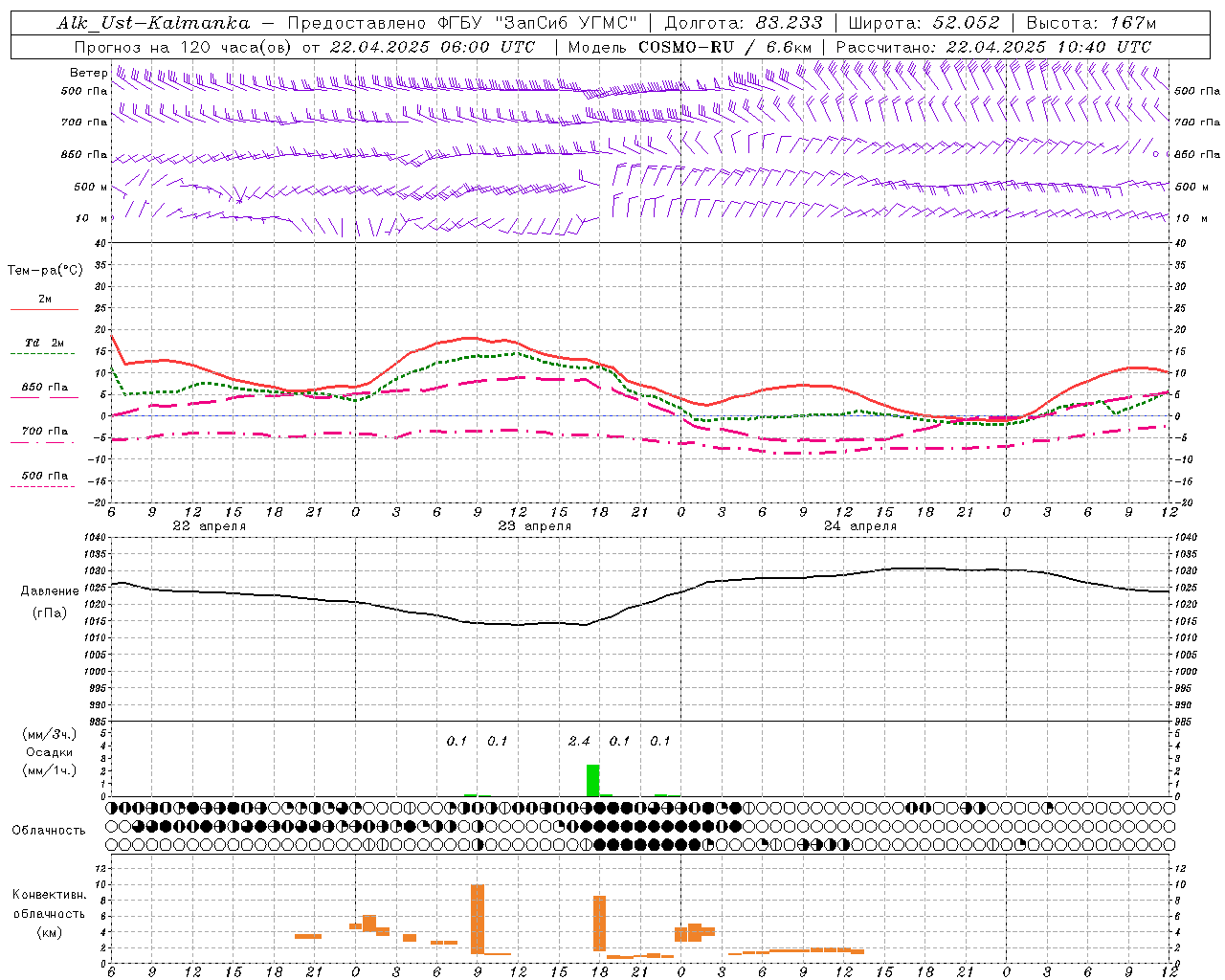Click the 24 апреля date label

point(859,526)
